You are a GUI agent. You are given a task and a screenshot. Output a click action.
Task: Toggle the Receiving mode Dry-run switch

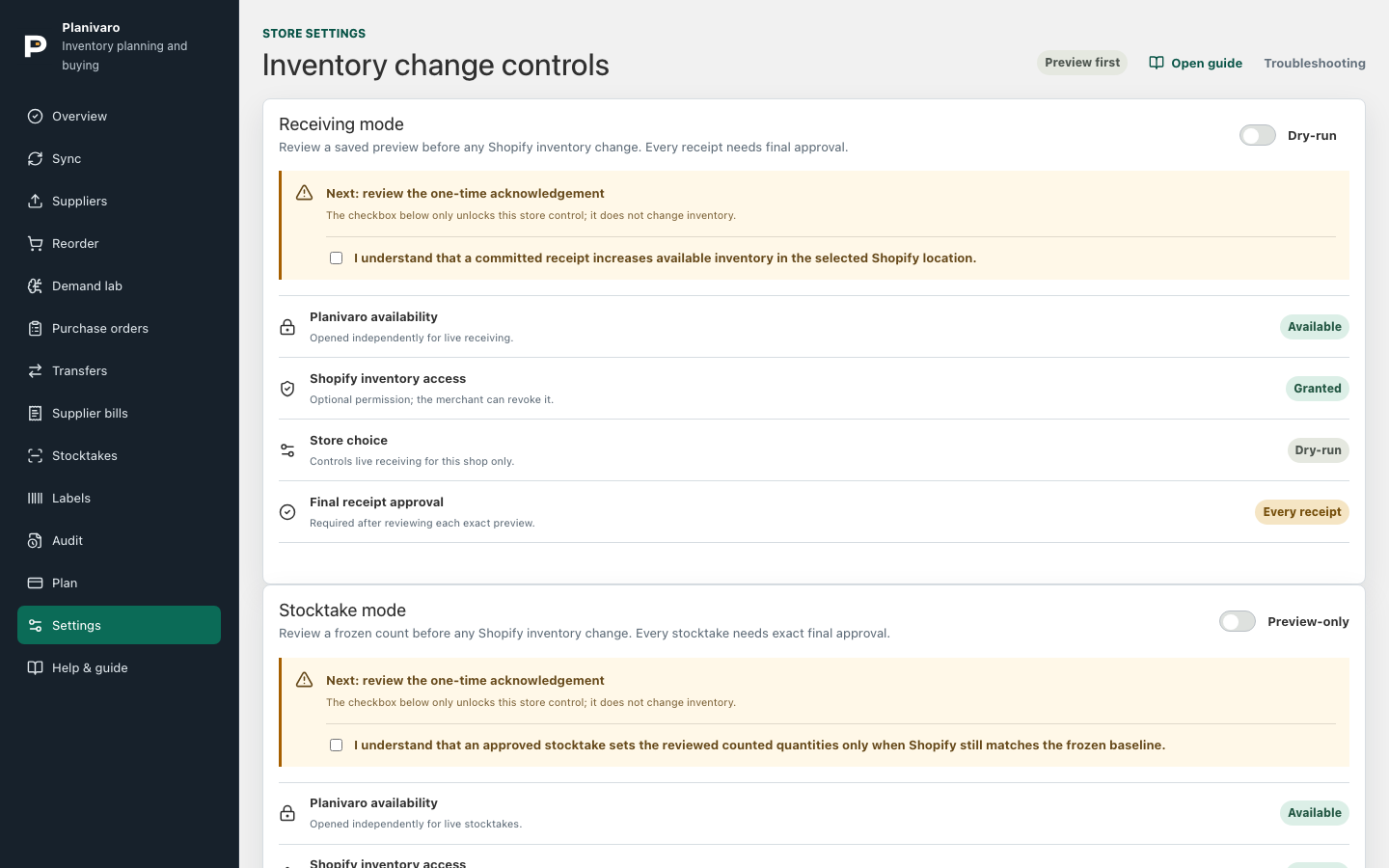tap(1258, 136)
